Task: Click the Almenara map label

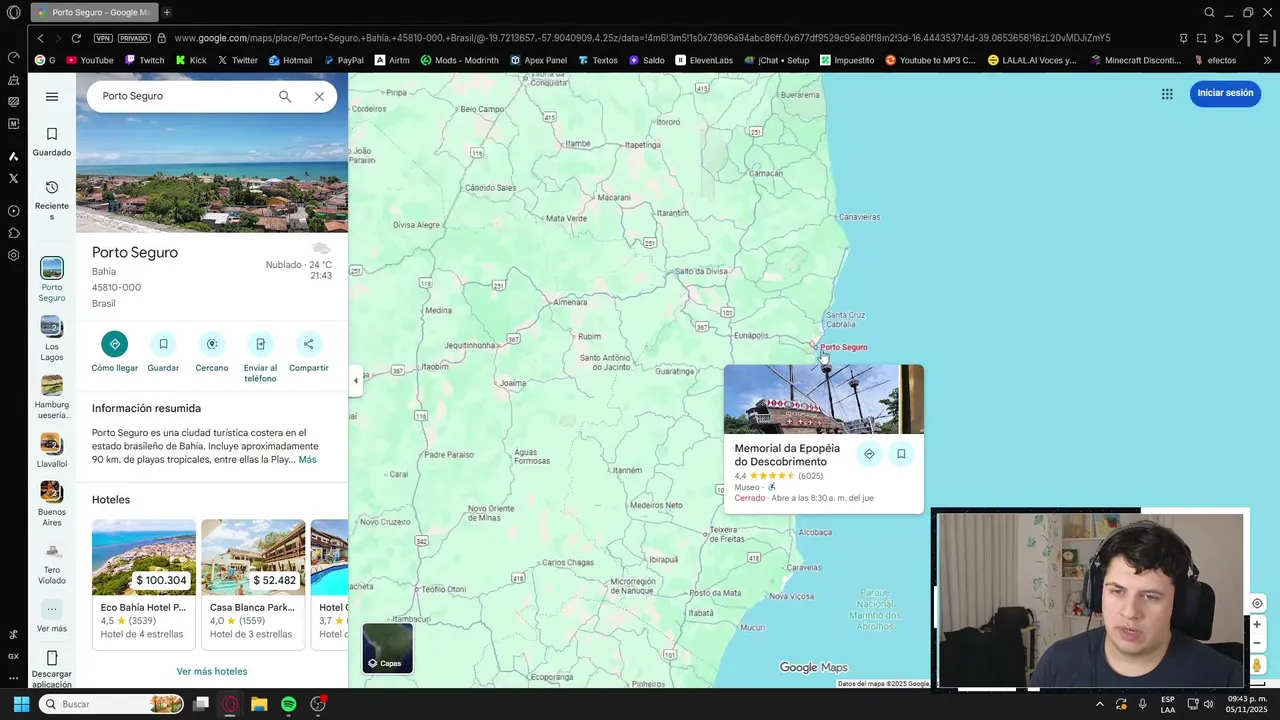Action: tap(571, 302)
